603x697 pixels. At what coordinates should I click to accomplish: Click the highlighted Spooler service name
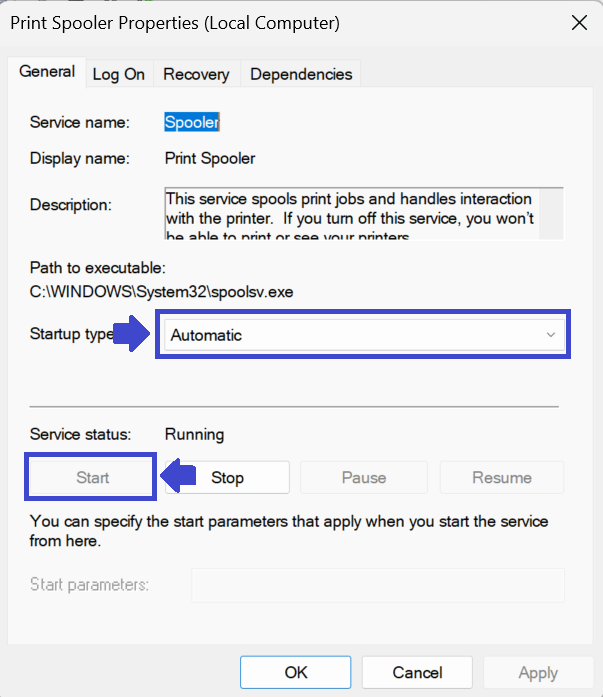pyautogui.click(x=192, y=122)
